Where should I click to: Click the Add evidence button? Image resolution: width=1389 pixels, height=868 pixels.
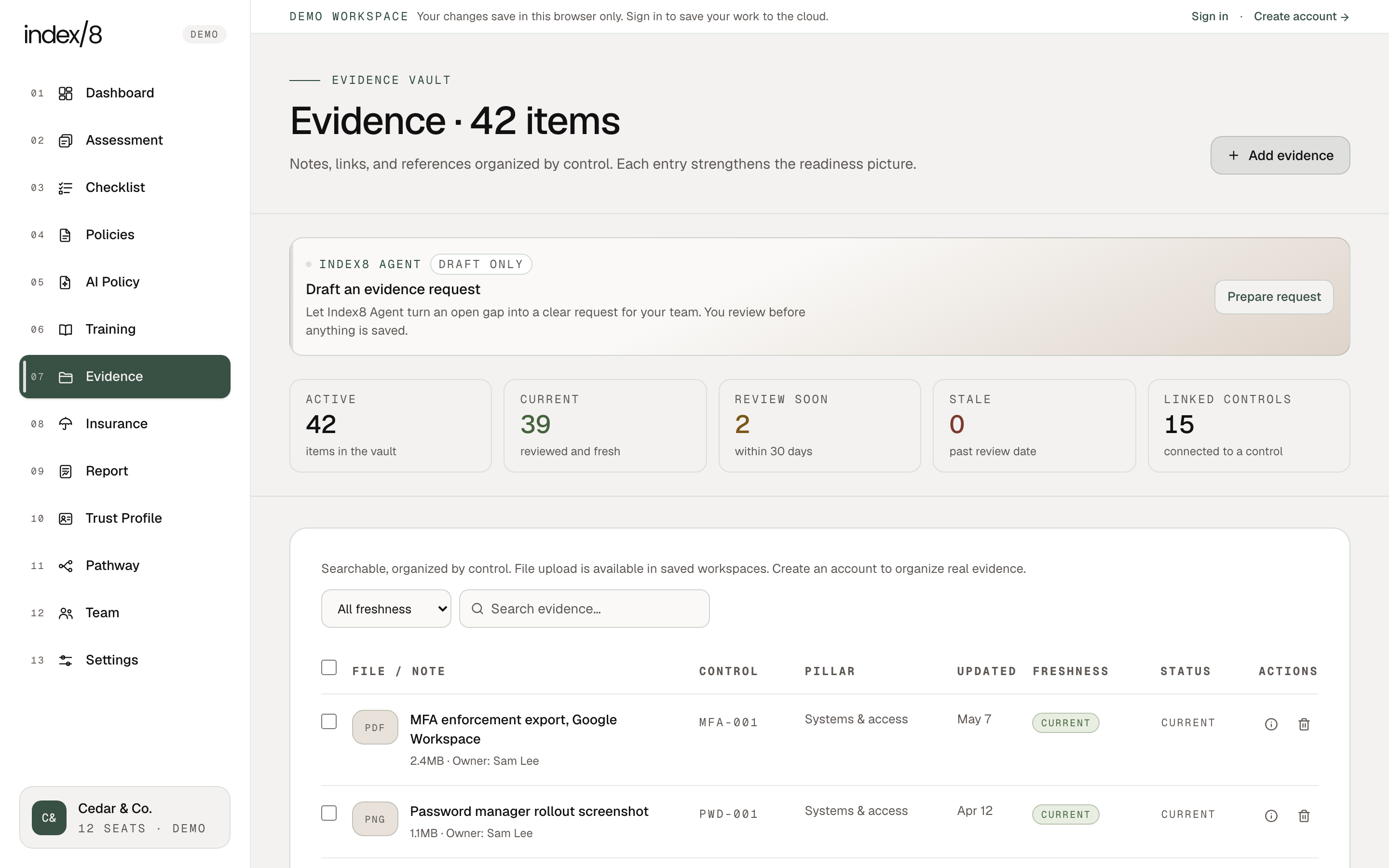[1280, 155]
